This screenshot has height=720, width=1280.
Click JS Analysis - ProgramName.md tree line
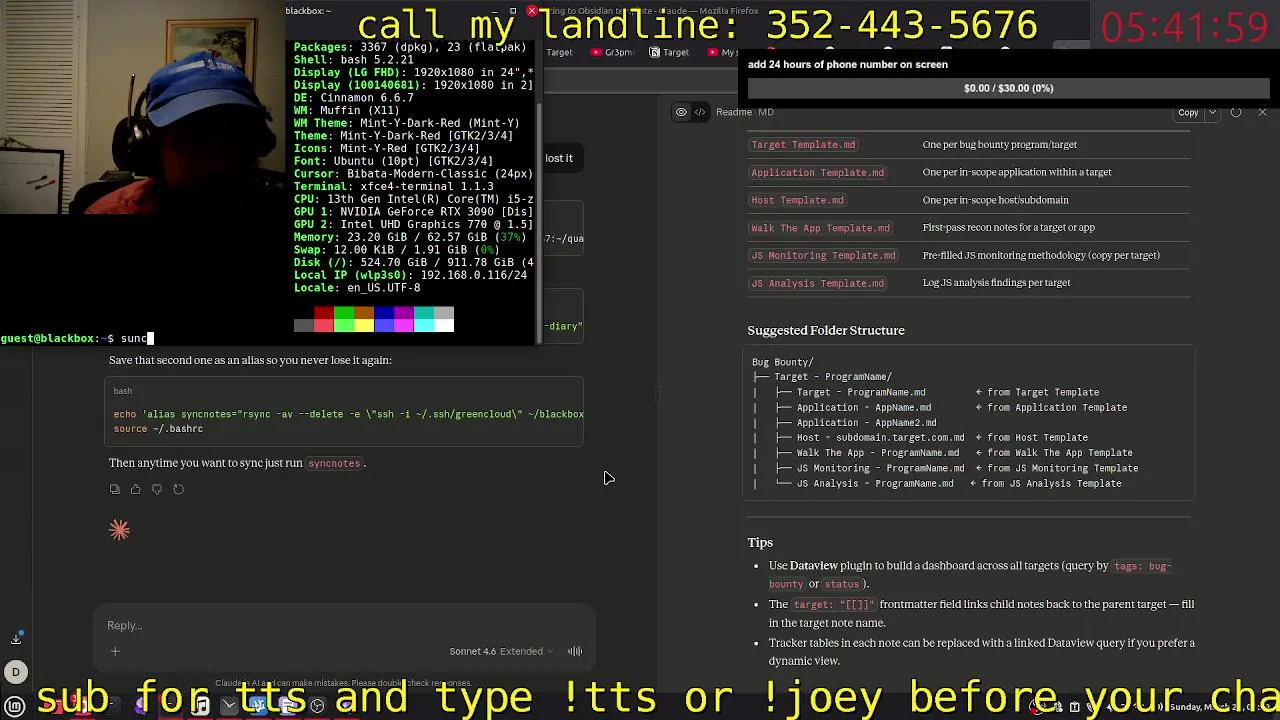[875, 484]
